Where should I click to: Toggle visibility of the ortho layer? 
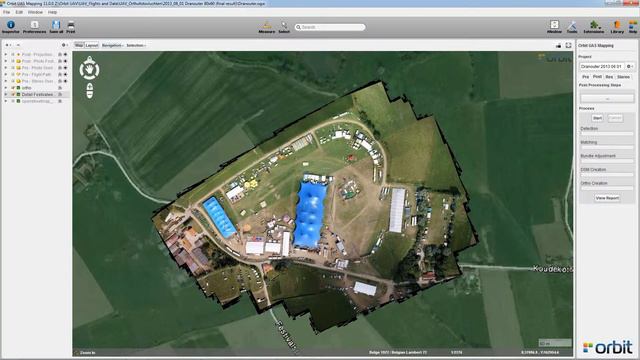pyautogui.click(x=13, y=88)
